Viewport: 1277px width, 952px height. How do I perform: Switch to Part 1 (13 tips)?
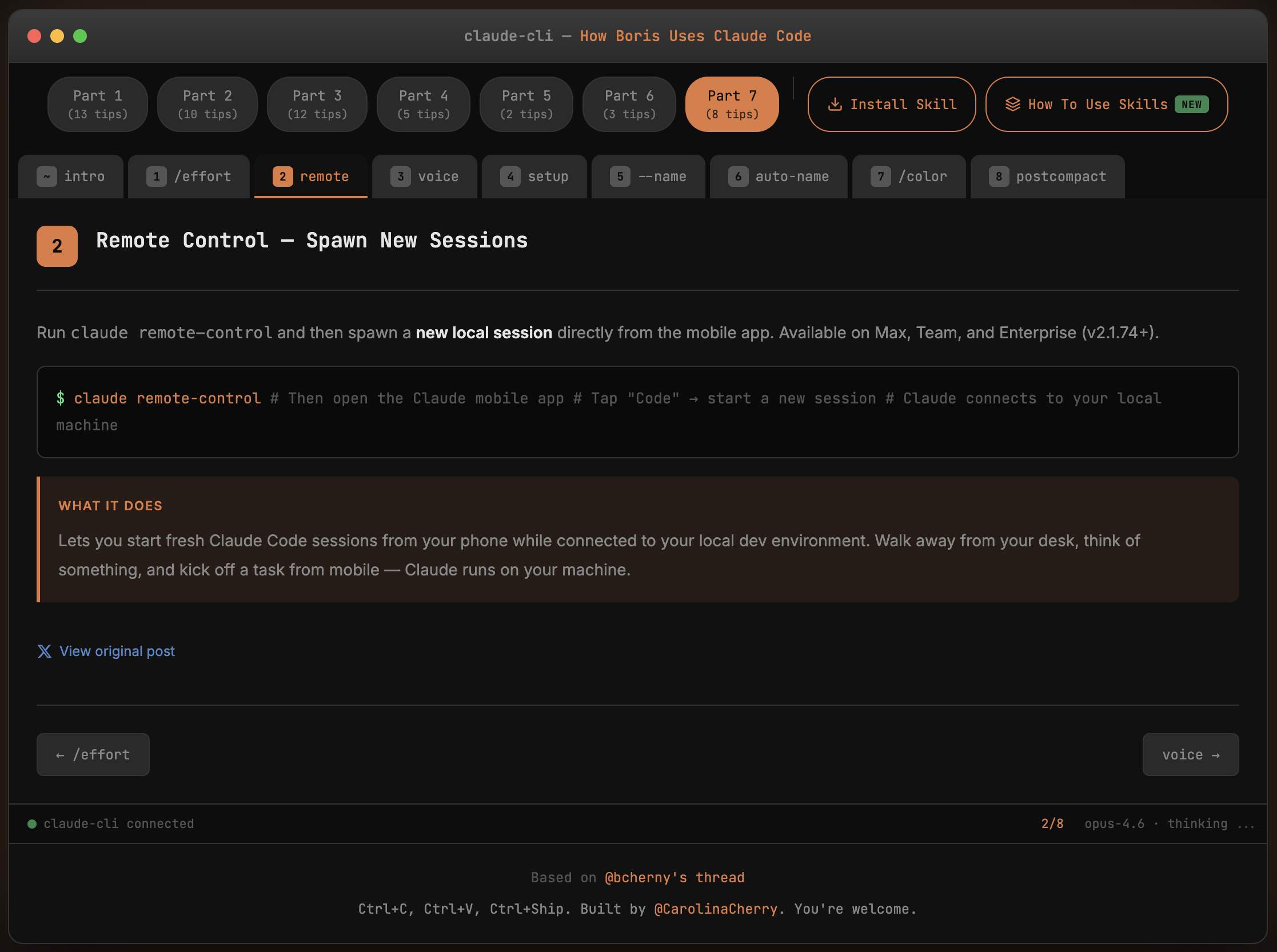97,105
